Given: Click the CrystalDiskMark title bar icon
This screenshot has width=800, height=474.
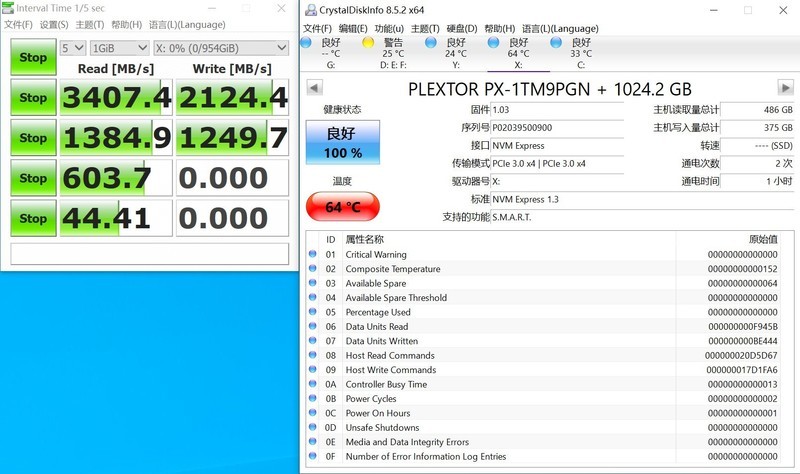Looking at the screenshot, I should [8, 8].
